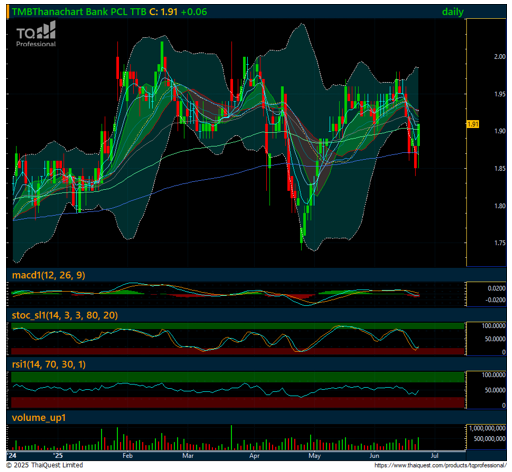
Task: Click the Feb date axis label
Action: point(128,456)
